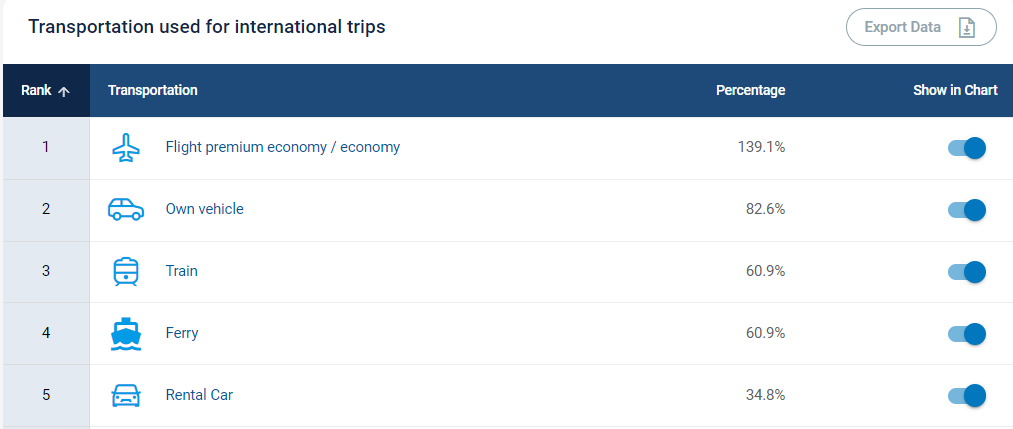
Task: Sort by the Percentage column header
Action: click(750, 90)
